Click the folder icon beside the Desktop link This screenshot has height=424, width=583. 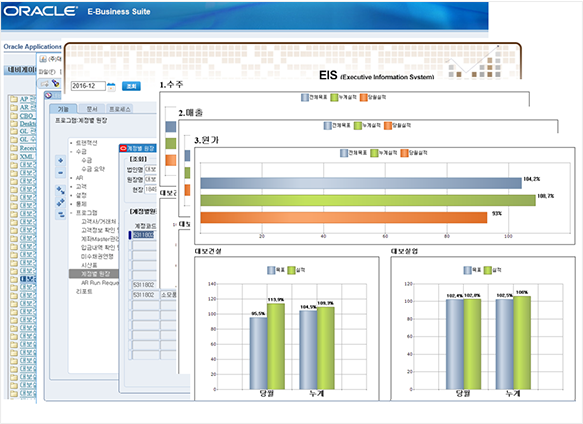pyautogui.click(x=14, y=123)
